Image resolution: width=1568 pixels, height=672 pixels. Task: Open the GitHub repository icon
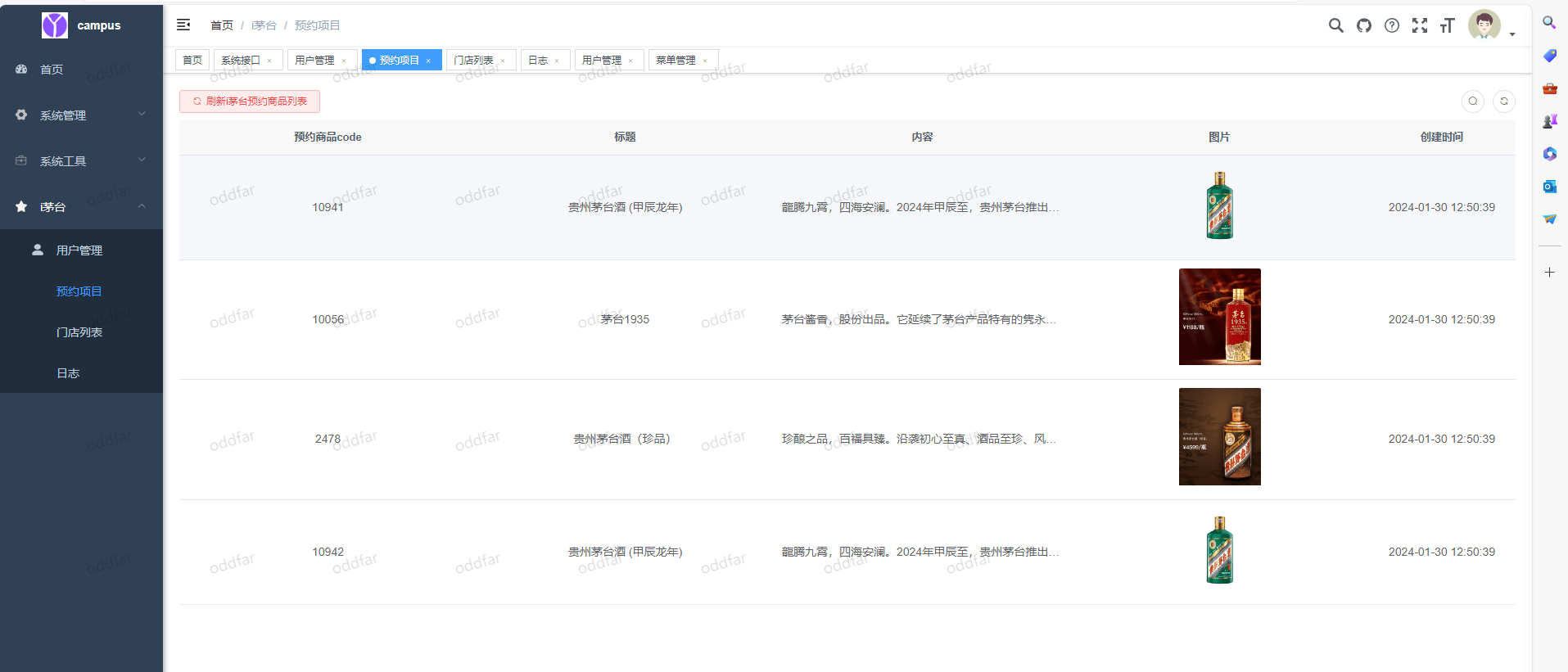point(1363,25)
